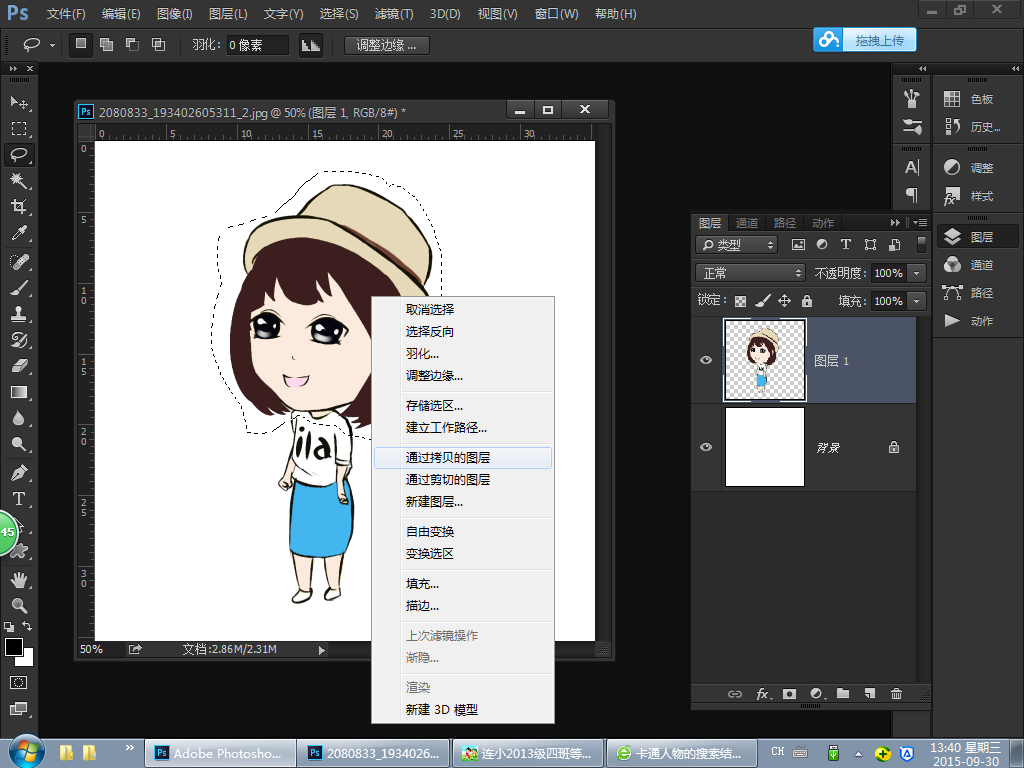Switch to the 通道 tab
This screenshot has width=1024, height=768.
pyautogui.click(x=746, y=223)
